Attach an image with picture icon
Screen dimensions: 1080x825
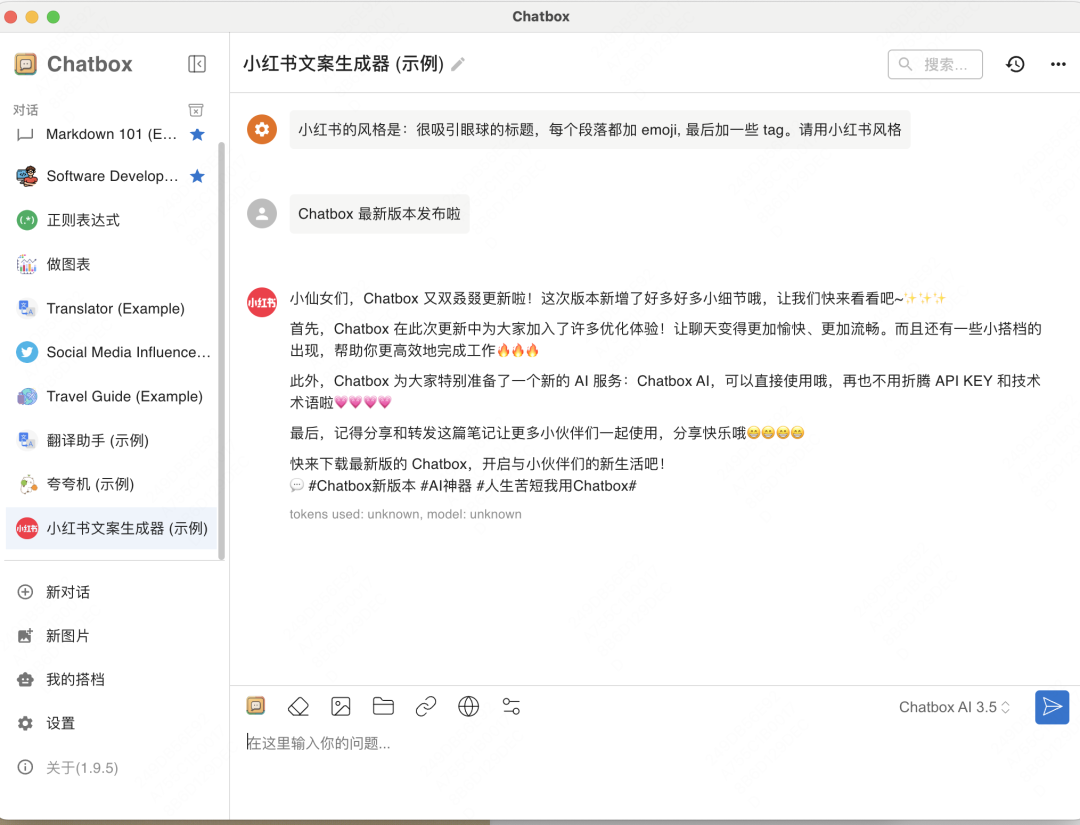(341, 707)
